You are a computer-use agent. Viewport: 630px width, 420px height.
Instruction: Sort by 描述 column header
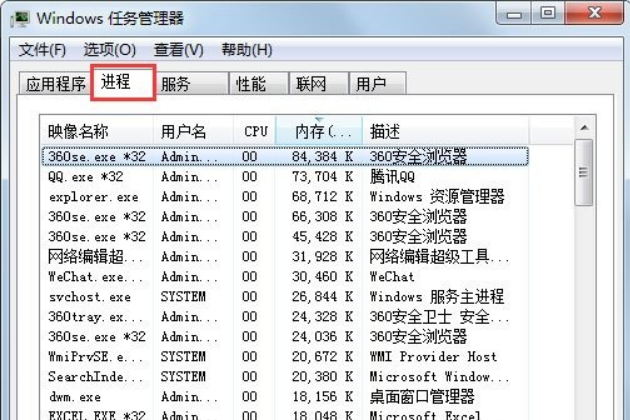(x=446, y=131)
